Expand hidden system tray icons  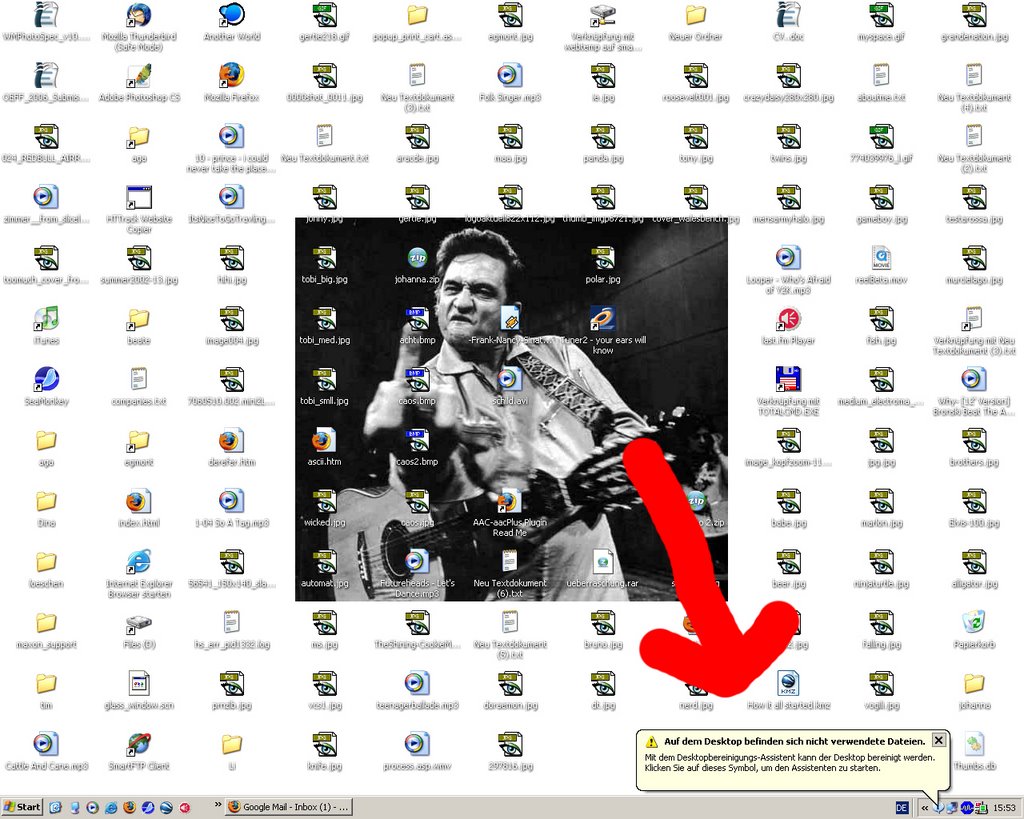point(925,807)
